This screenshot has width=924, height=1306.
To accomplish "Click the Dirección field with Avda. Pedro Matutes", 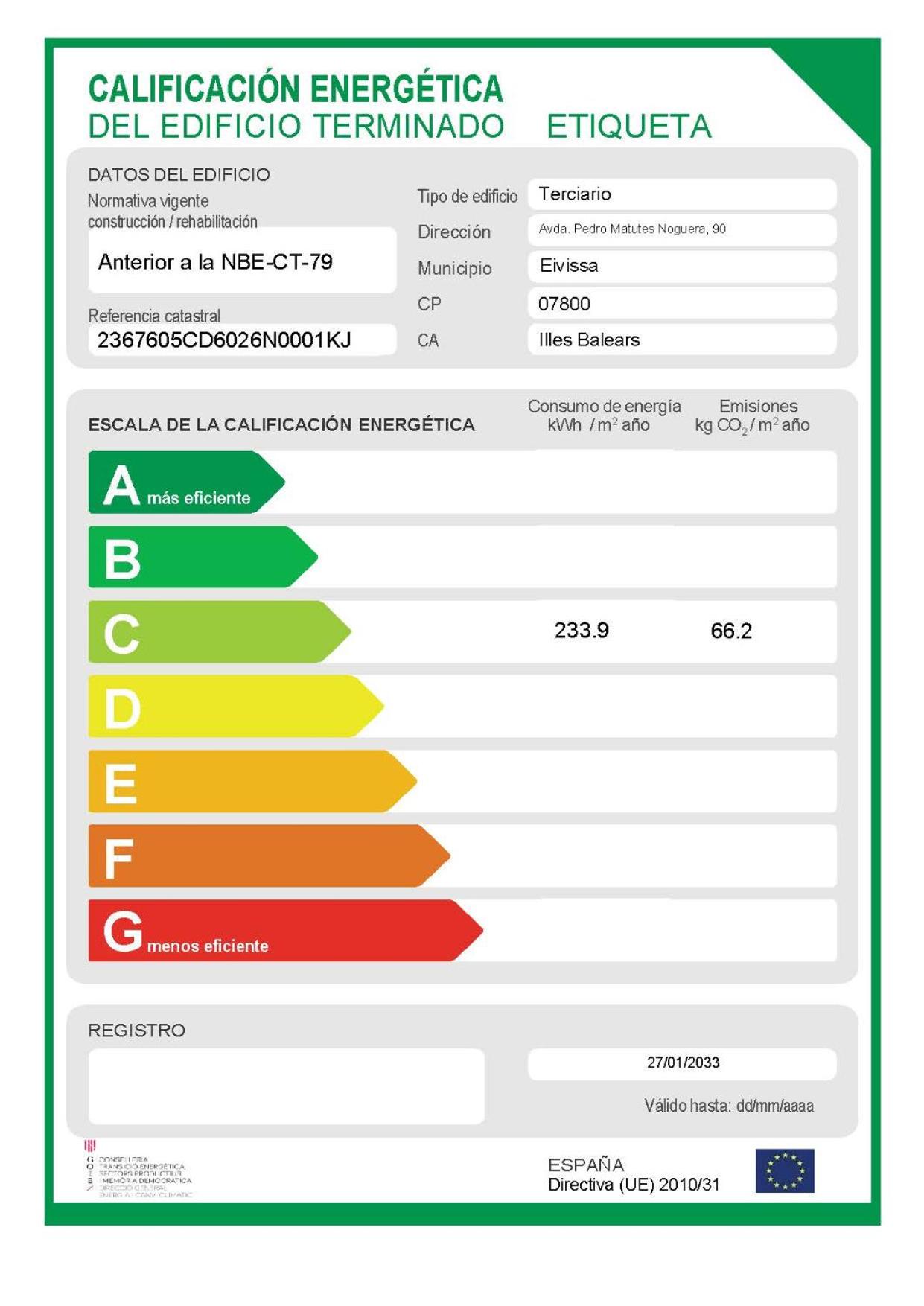I will tap(681, 229).
